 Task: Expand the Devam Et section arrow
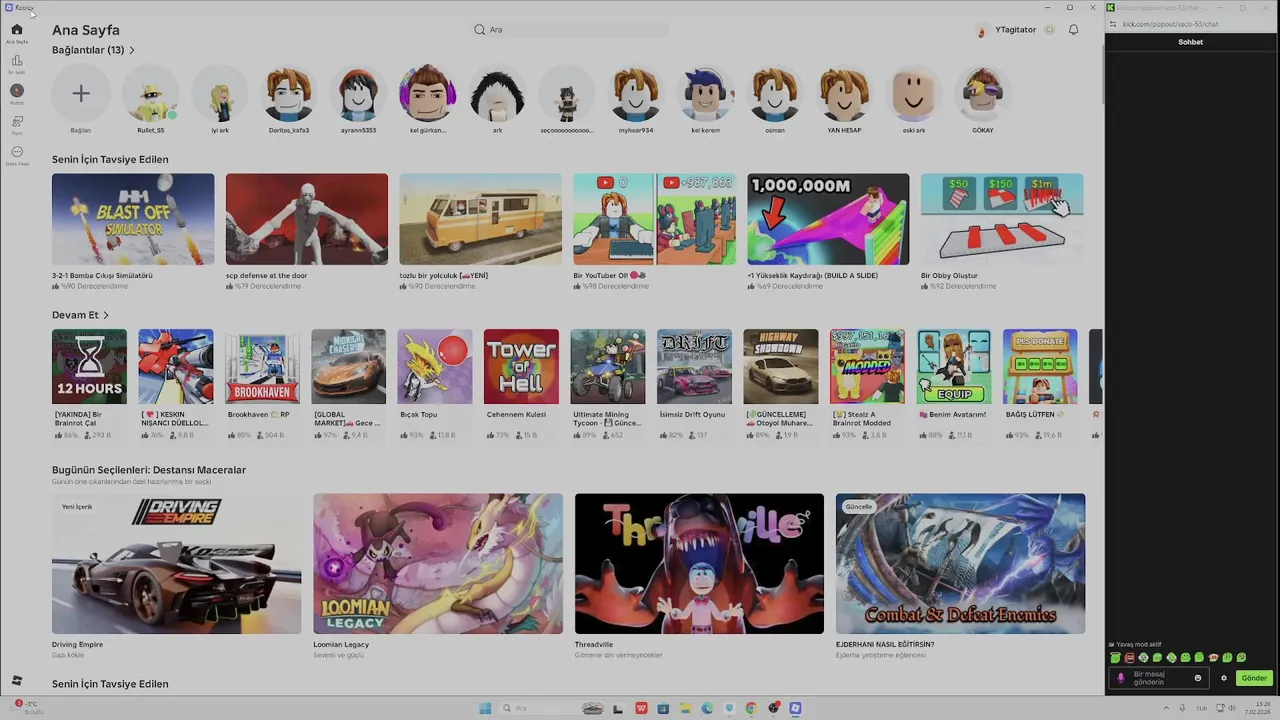click(106, 315)
